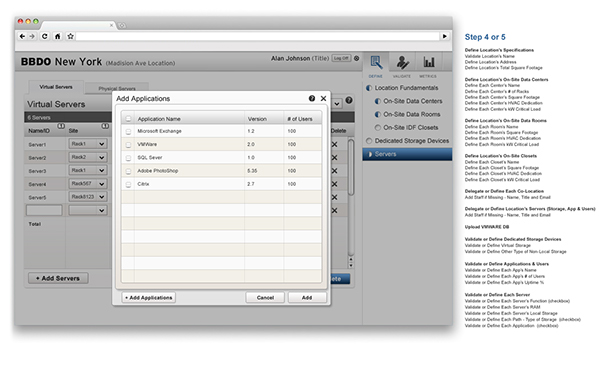
Task: Open Server3 site dropdown
Action: coord(88,170)
